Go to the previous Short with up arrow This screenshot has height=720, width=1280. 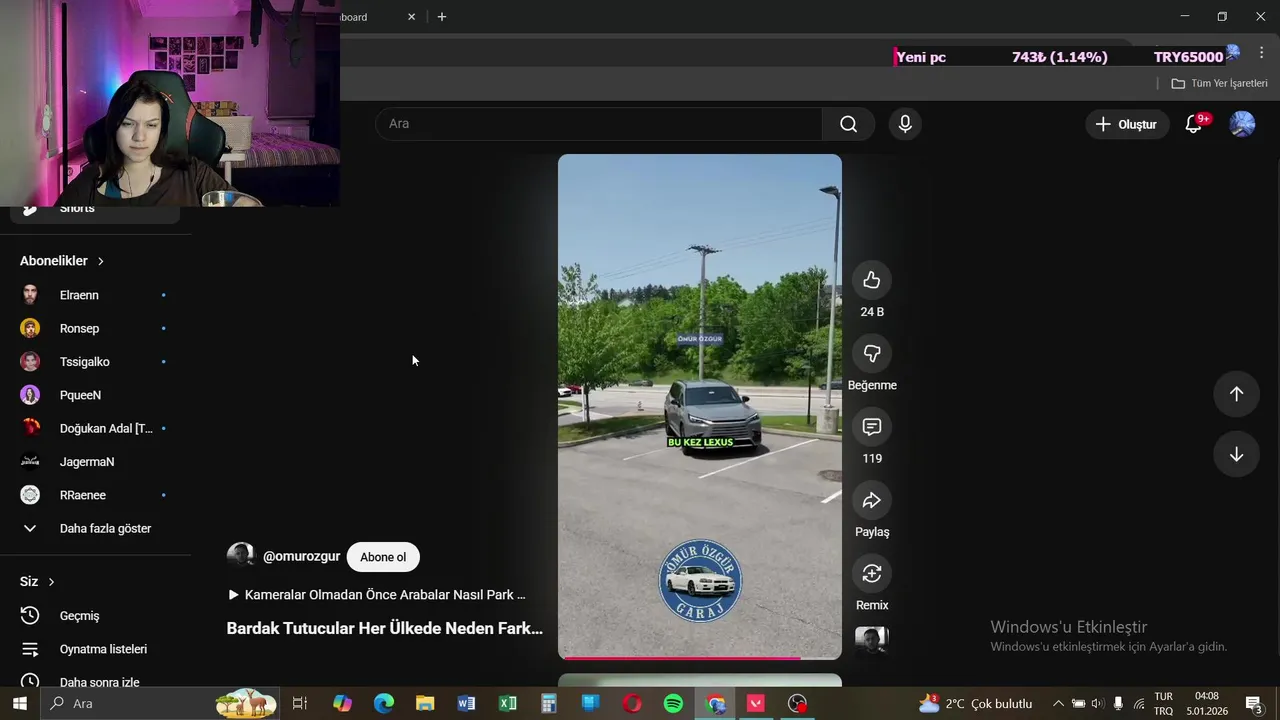tap(1236, 394)
